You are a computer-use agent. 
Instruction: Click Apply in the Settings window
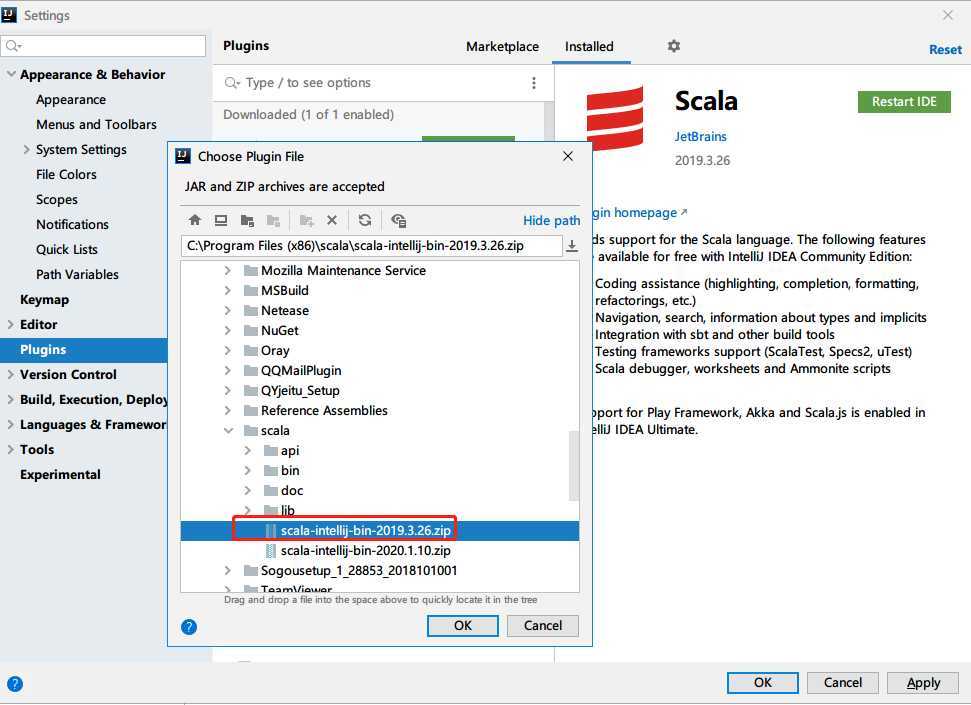[923, 683]
